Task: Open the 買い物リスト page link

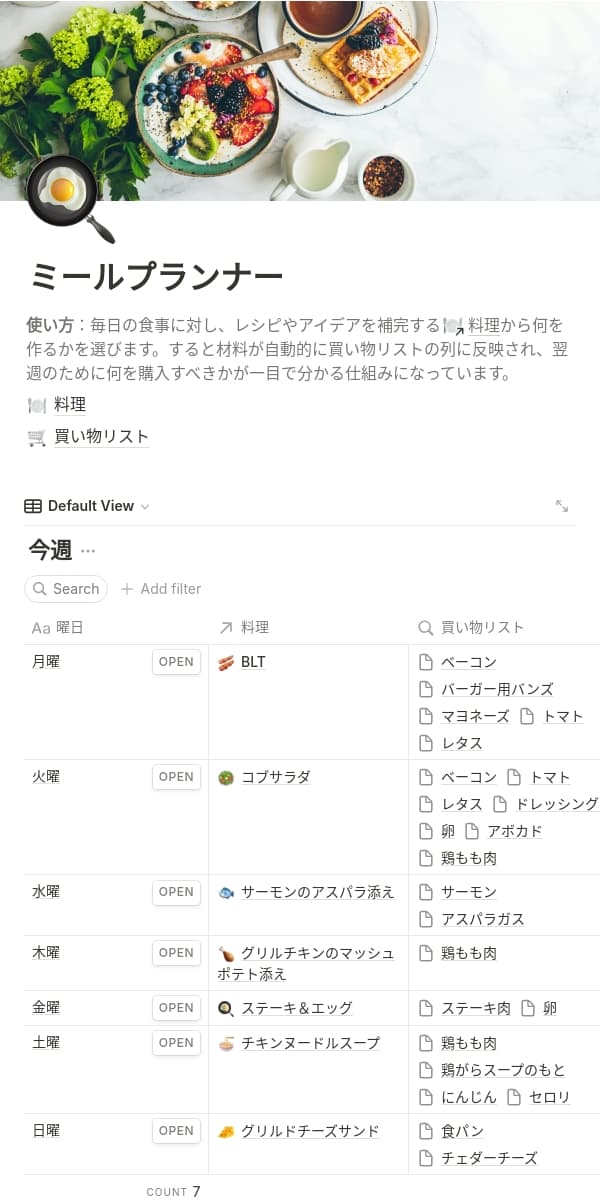Action: pos(101,437)
